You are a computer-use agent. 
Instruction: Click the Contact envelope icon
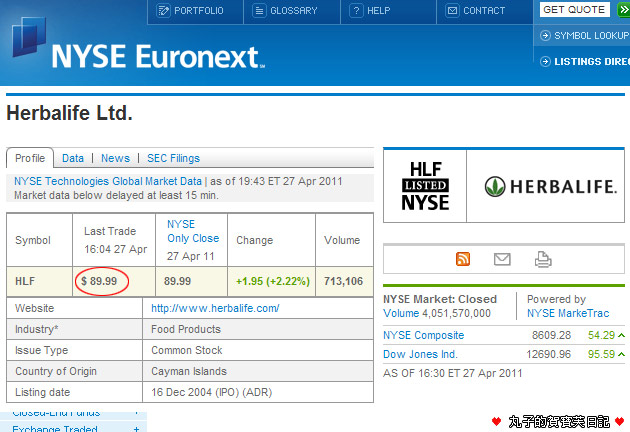pyautogui.click(x=452, y=10)
